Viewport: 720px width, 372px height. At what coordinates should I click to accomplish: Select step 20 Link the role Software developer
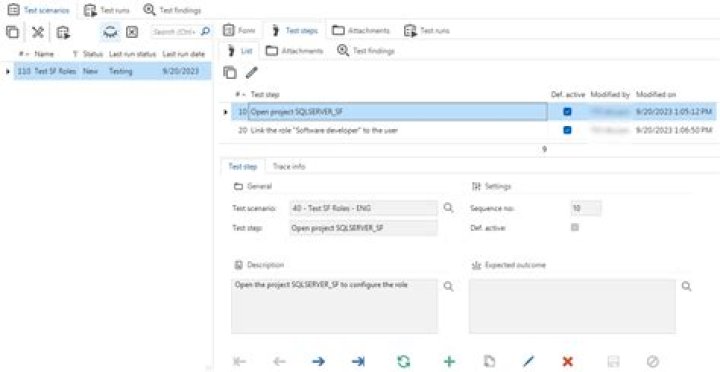click(x=473, y=130)
